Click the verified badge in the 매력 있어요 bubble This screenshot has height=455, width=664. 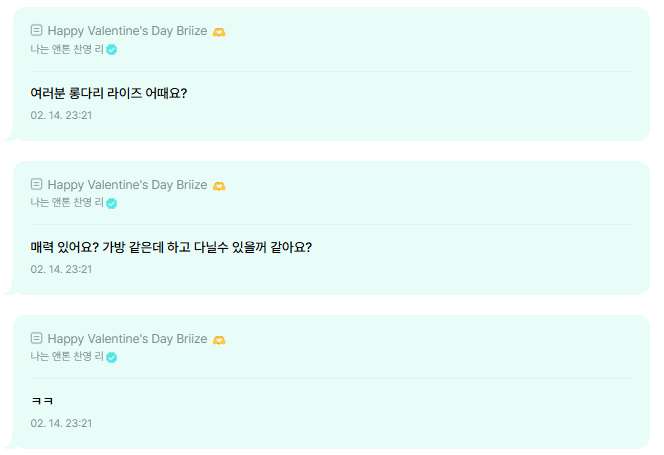click(x=112, y=203)
